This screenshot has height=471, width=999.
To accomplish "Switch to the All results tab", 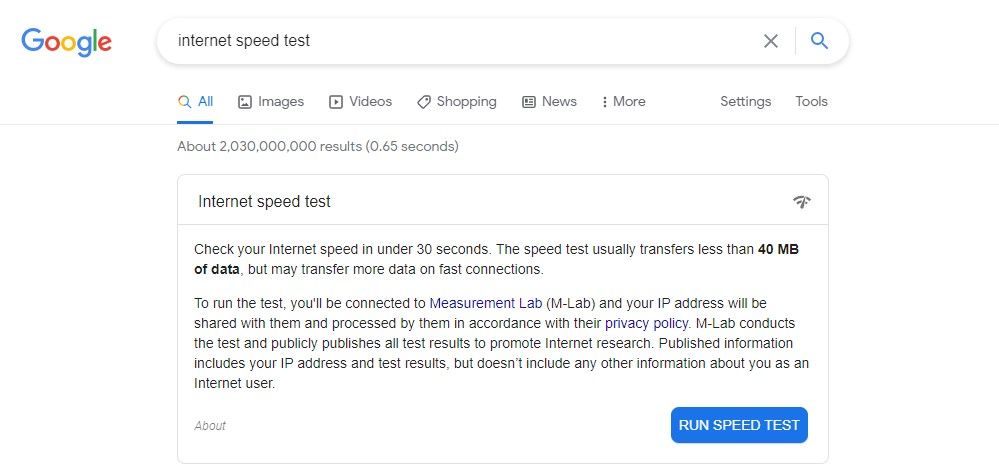I will tap(195, 102).
